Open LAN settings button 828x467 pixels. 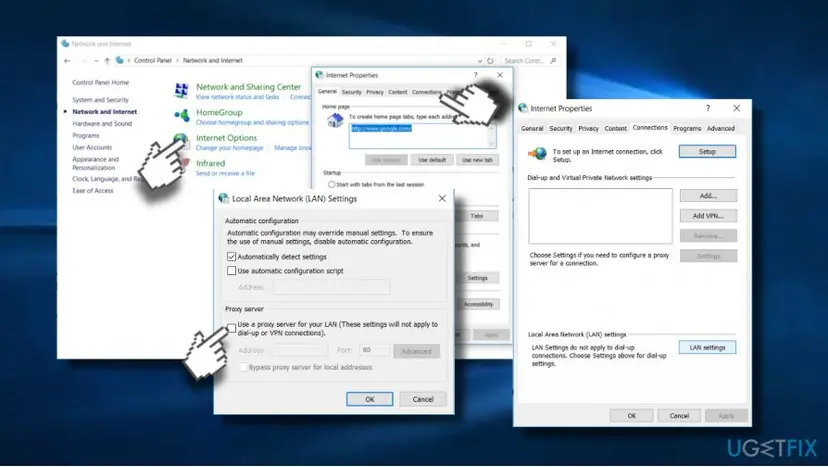[707, 348]
